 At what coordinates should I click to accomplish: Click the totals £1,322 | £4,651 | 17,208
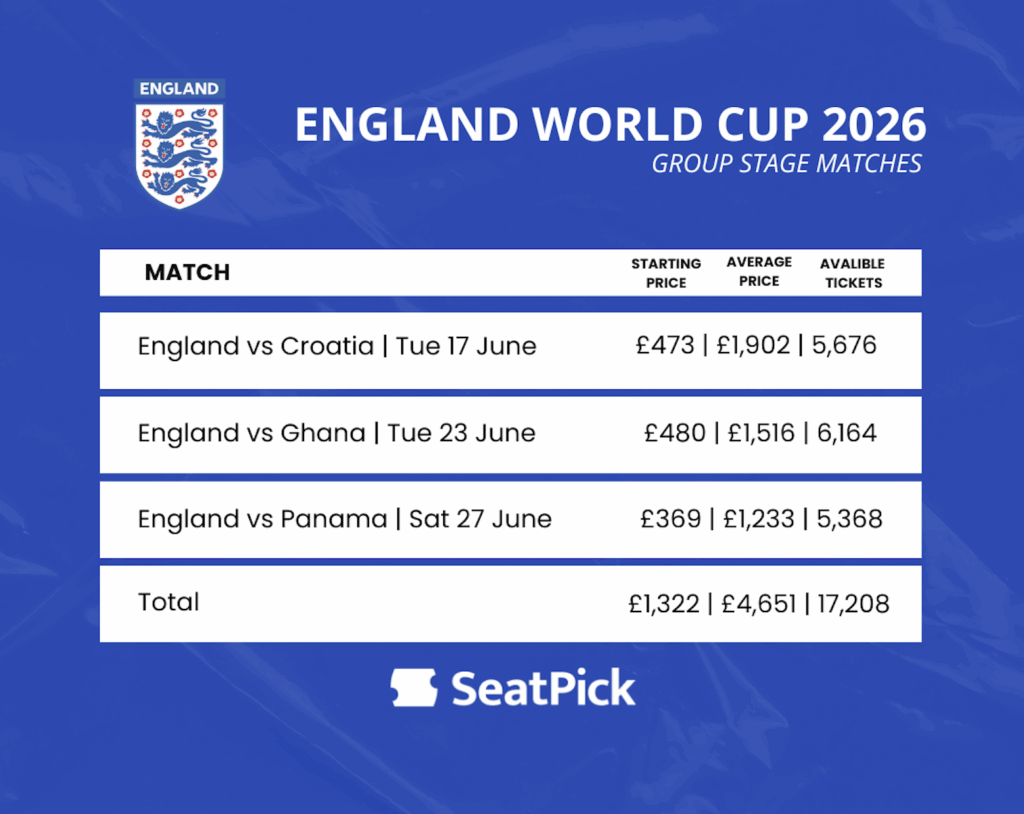pos(759,603)
